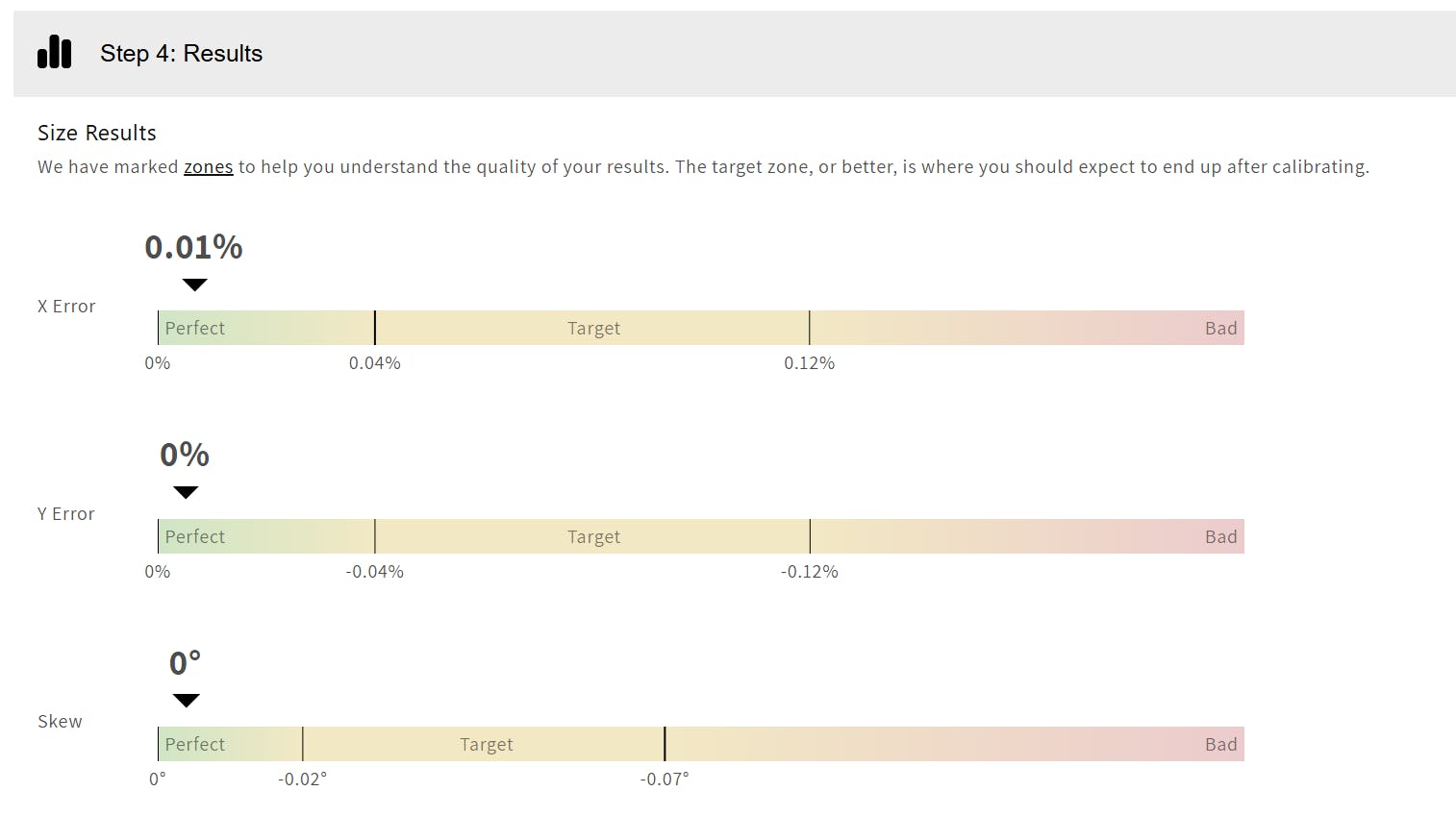
Task: Click the 0.01% X Error result value
Action: [193, 248]
